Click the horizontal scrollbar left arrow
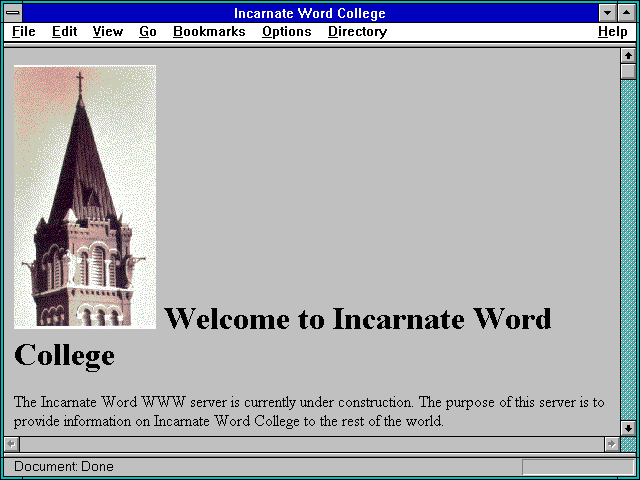The width and height of the screenshot is (640, 480). (12, 444)
